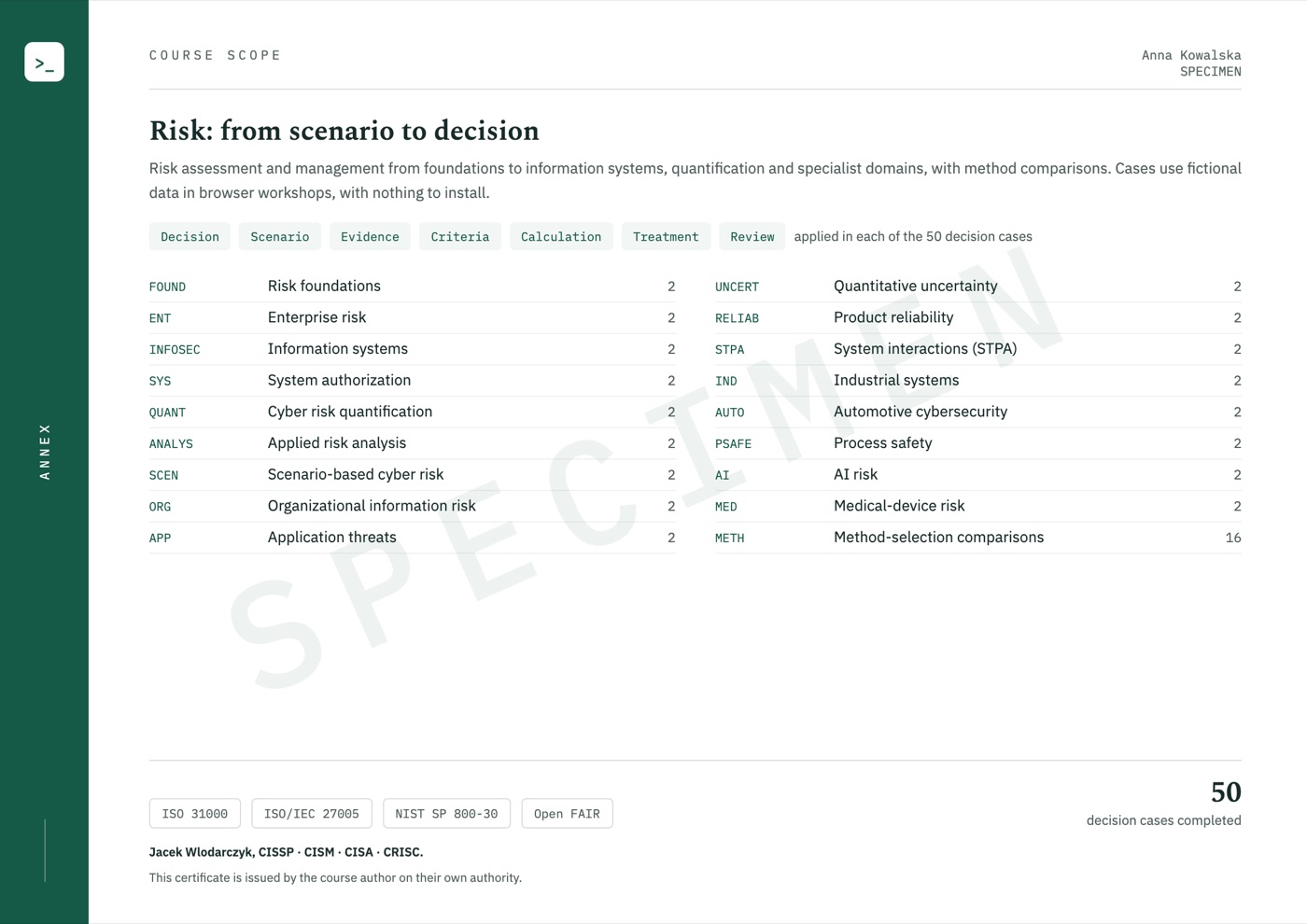Click the Evidence tag chip

(370, 237)
